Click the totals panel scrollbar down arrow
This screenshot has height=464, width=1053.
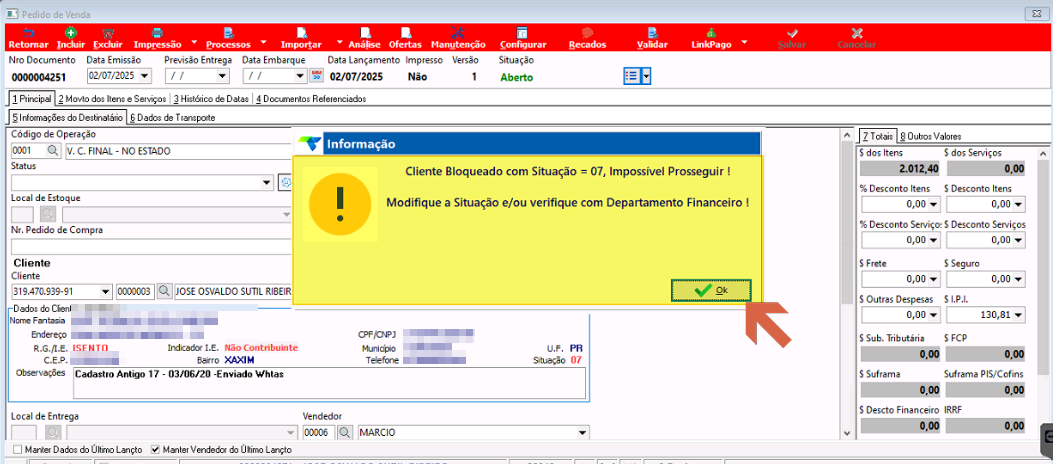pos(1041,434)
